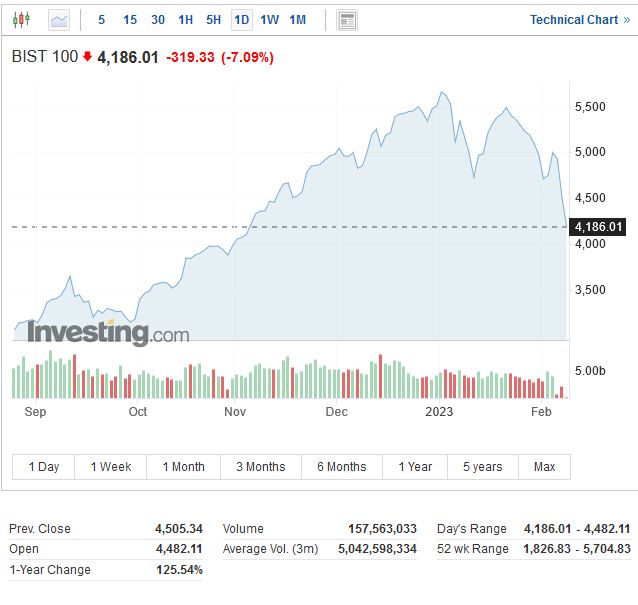Open Technical Chart link

[x=579, y=19]
